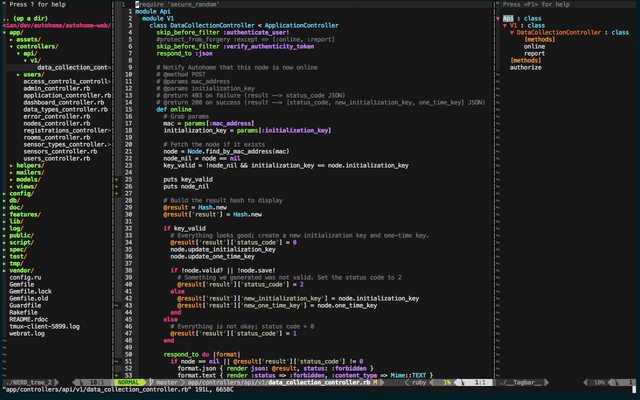Image resolution: width=640 pixels, height=400 pixels.
Task: Click the git sign on line 25
Action: point(117,180)
